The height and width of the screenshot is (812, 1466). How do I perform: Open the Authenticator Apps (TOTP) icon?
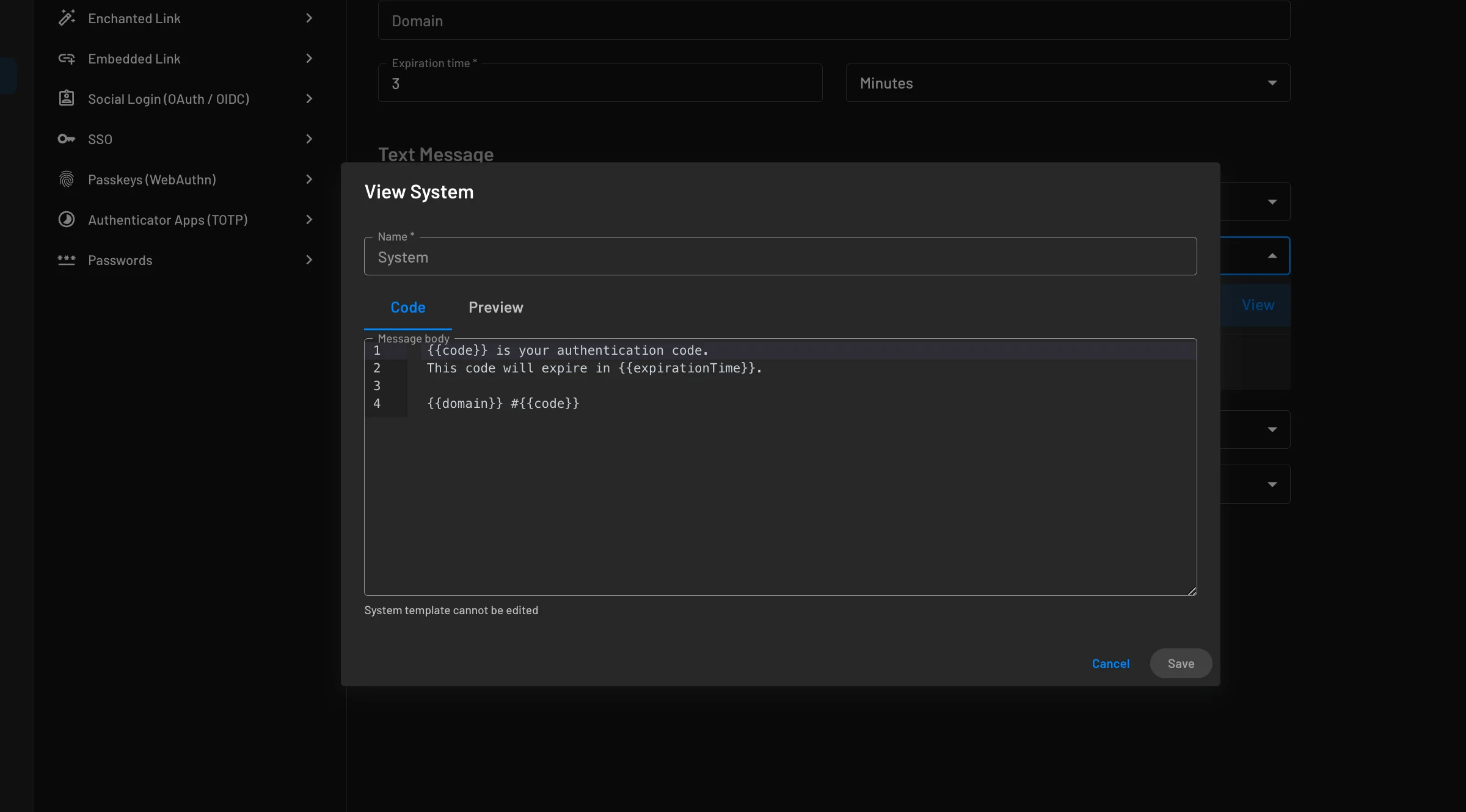67,219
